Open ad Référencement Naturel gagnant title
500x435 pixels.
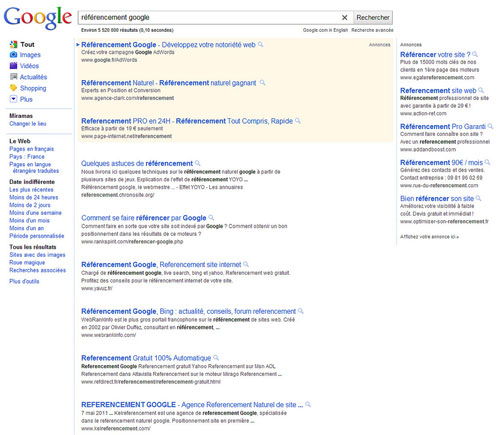coord(169,83)
